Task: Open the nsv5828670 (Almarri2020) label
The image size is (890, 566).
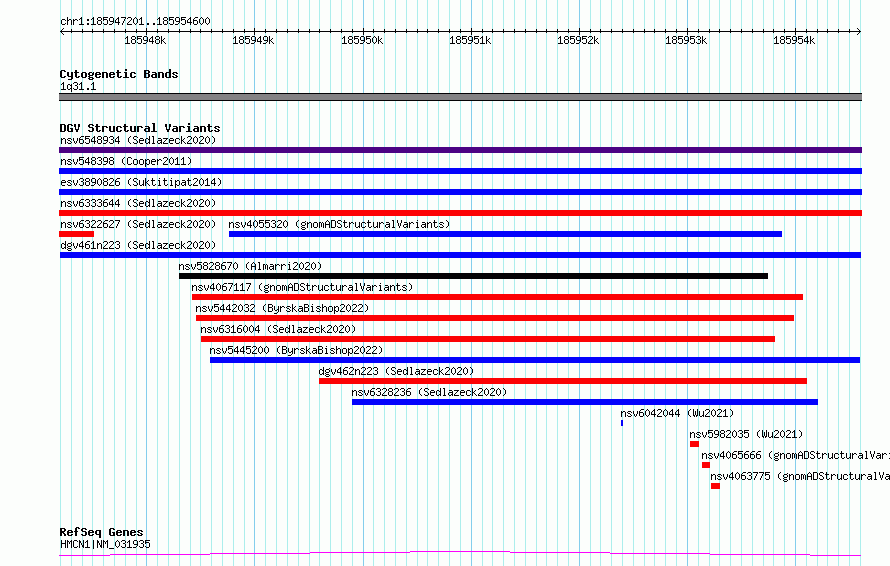Action: click(x=250, y=266)
